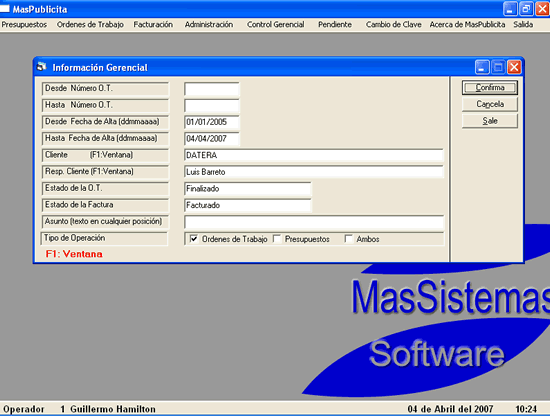This screenshot has height=416, width=550.
Task: Click the 'Operador' status bar label
Action: [24, 409]
